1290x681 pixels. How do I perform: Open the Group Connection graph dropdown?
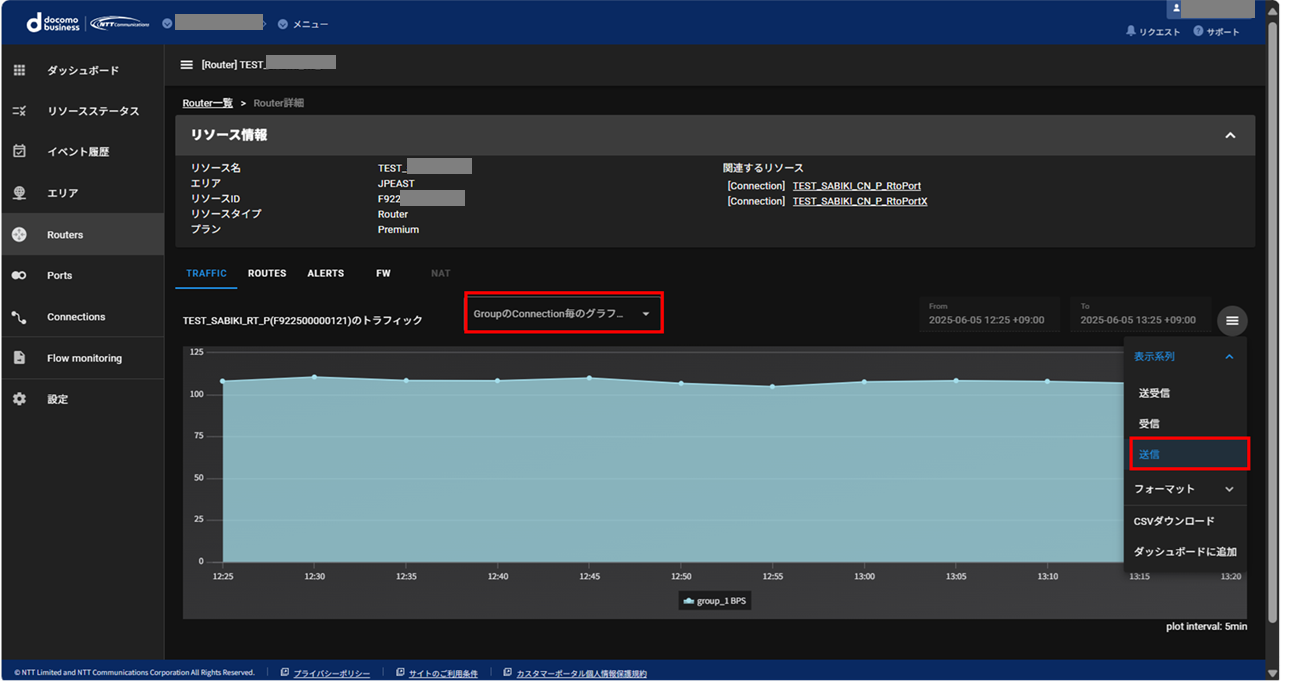[x=563, y=314]
